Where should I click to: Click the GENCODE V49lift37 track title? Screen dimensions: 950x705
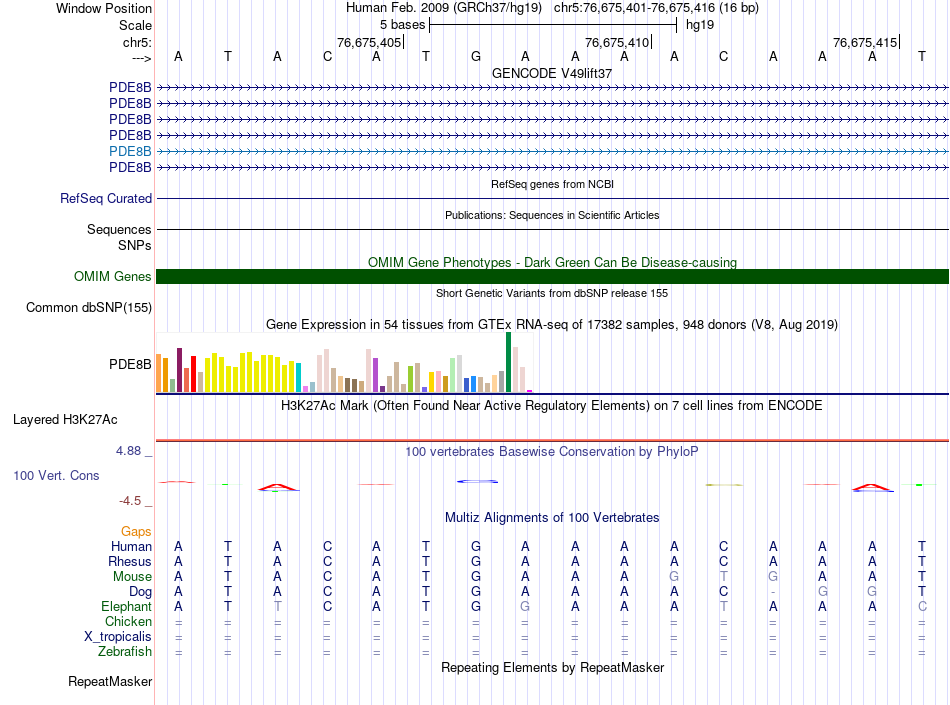pyautogui.click(x=552, y=73)
